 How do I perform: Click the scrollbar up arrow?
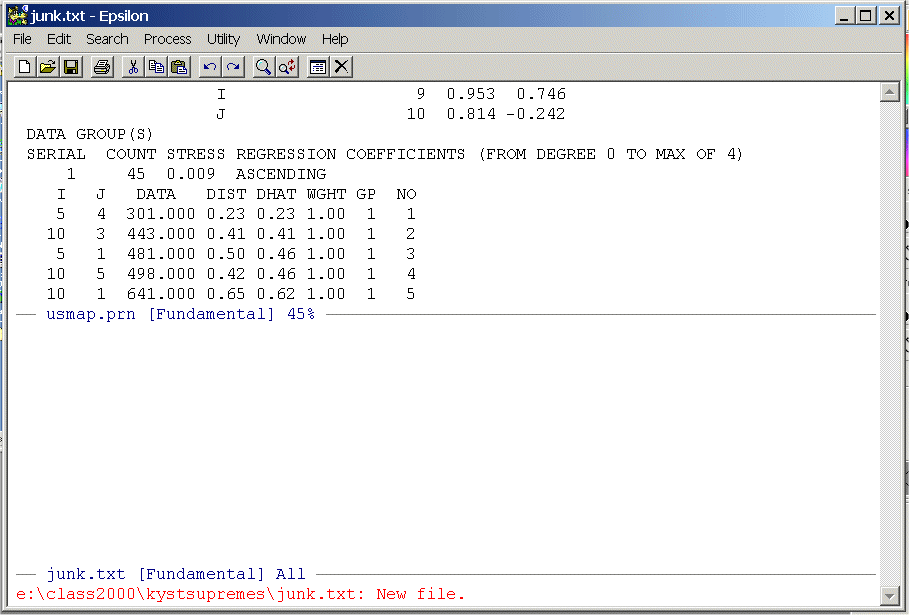[889, 93]
